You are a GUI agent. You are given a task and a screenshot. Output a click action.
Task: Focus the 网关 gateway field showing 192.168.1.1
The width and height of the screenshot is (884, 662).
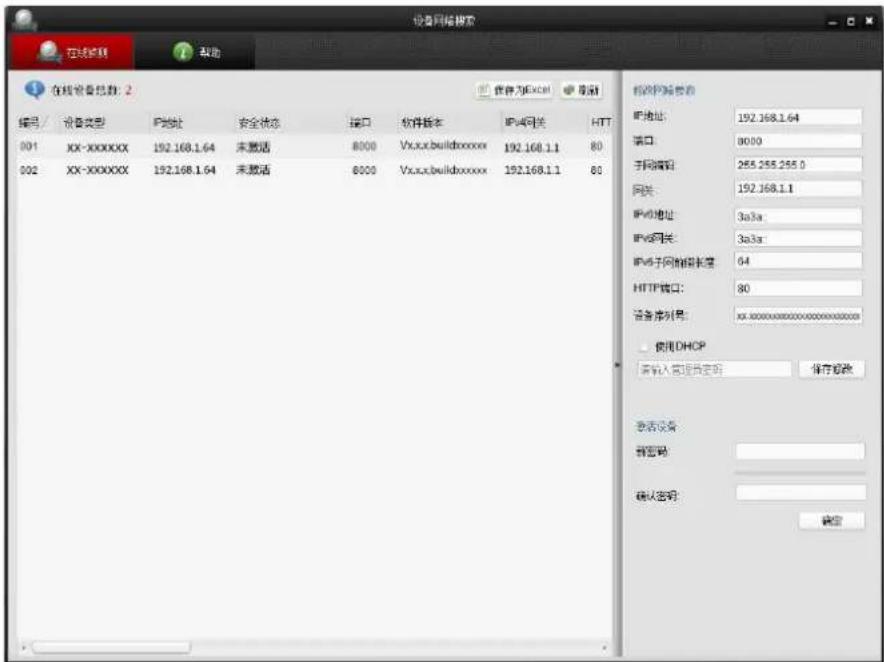click(798, 188)
